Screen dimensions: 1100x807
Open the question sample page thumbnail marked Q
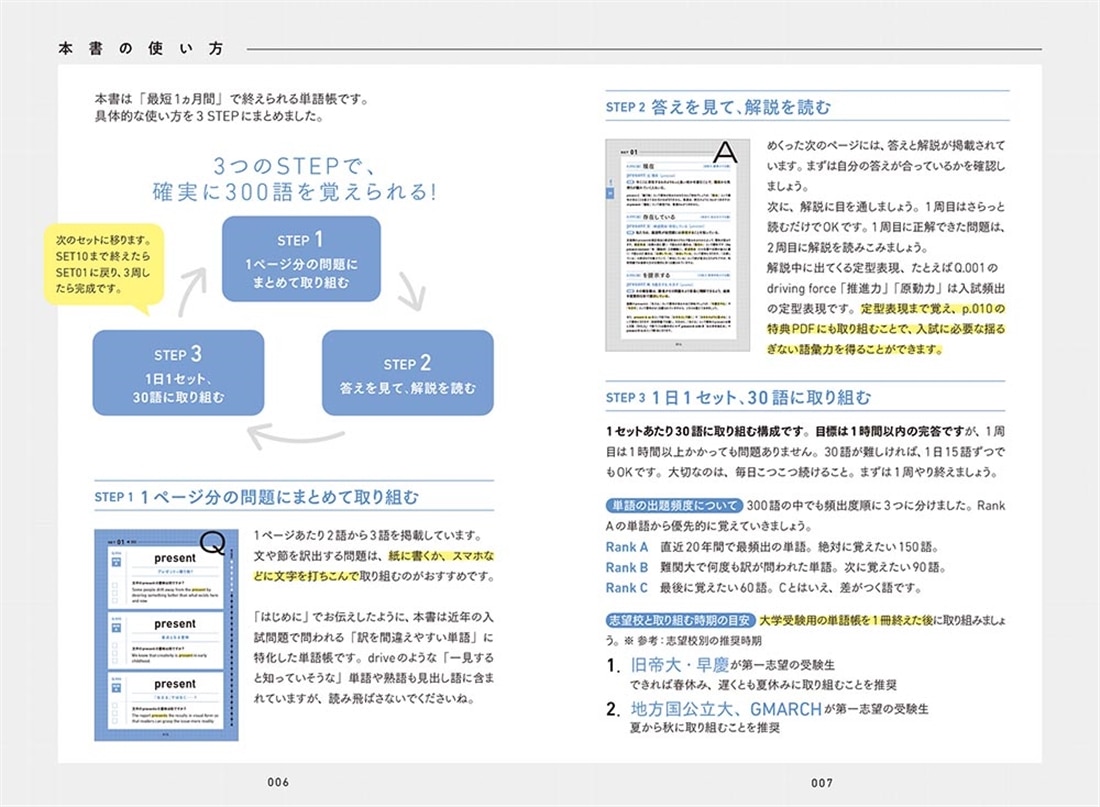166,635
